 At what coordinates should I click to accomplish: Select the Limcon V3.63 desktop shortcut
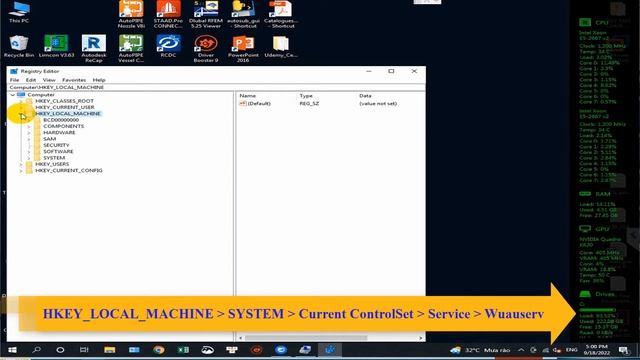56,46
